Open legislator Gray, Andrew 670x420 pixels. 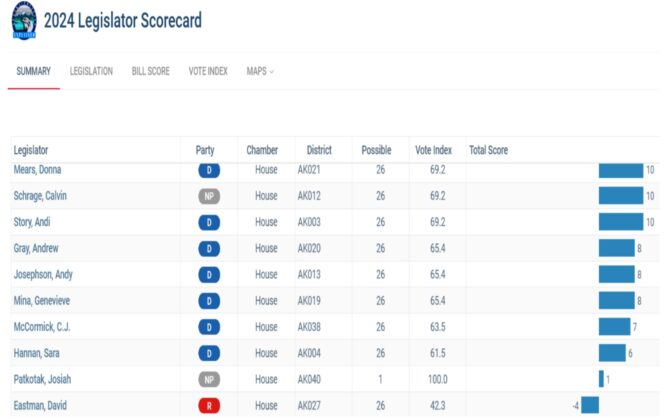click(36, 248)
